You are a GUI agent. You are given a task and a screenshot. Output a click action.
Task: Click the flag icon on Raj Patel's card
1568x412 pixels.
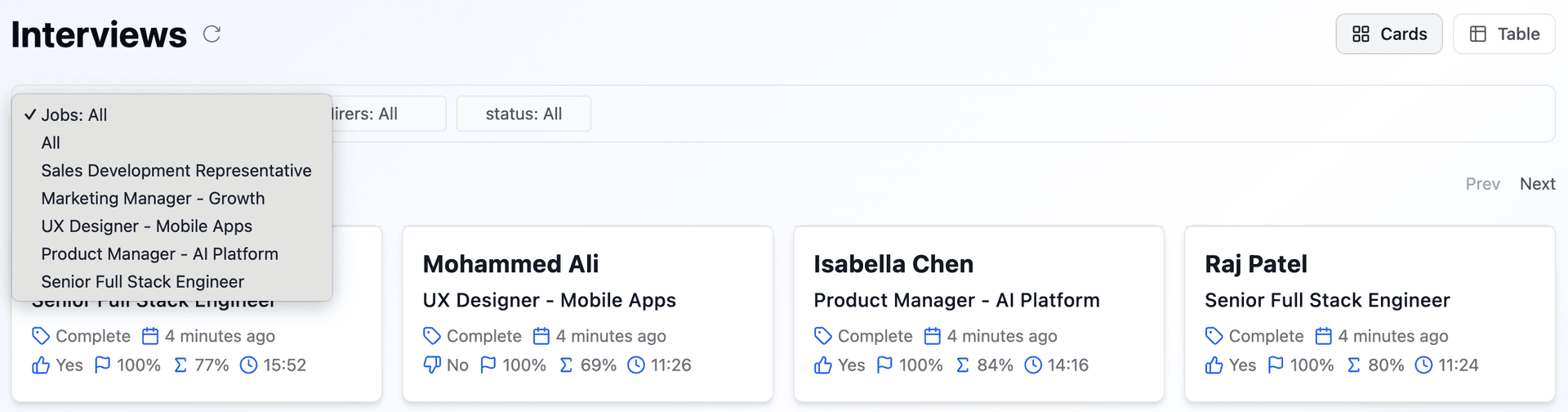pyautogui.click(x=1276, y=365)
